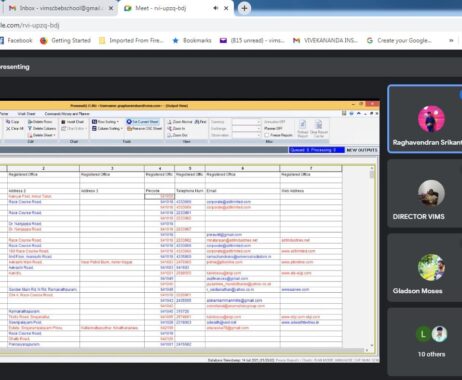Image resolution: width=462 pixels, height=380 pixels.
Task: Open the VIVEKANANDA INS... bookmark
Action: [x=325, y=40]
